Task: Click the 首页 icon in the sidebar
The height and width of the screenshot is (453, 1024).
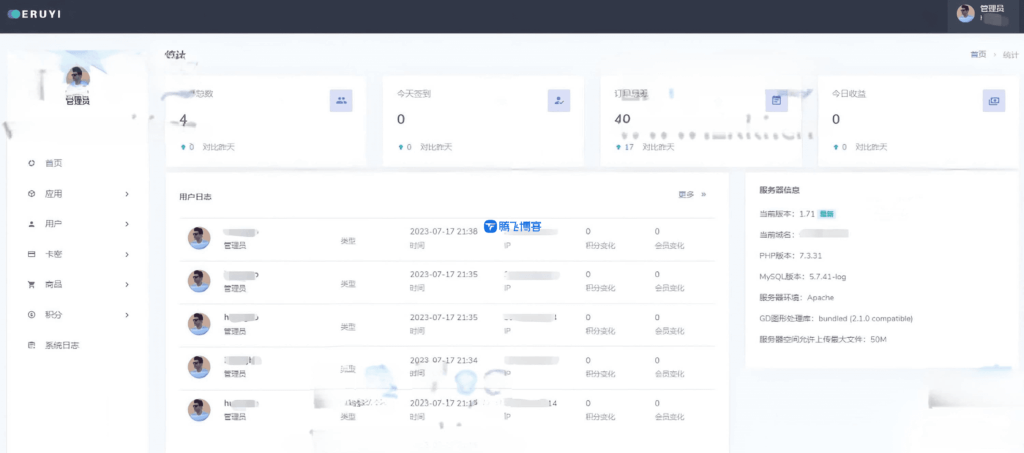Action: click(31, 163)
